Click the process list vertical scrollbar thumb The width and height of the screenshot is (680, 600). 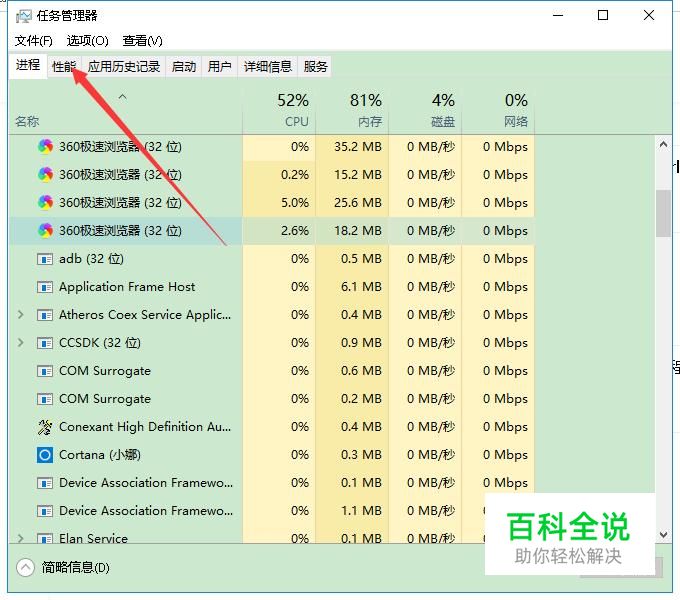[x=663, y=213]
